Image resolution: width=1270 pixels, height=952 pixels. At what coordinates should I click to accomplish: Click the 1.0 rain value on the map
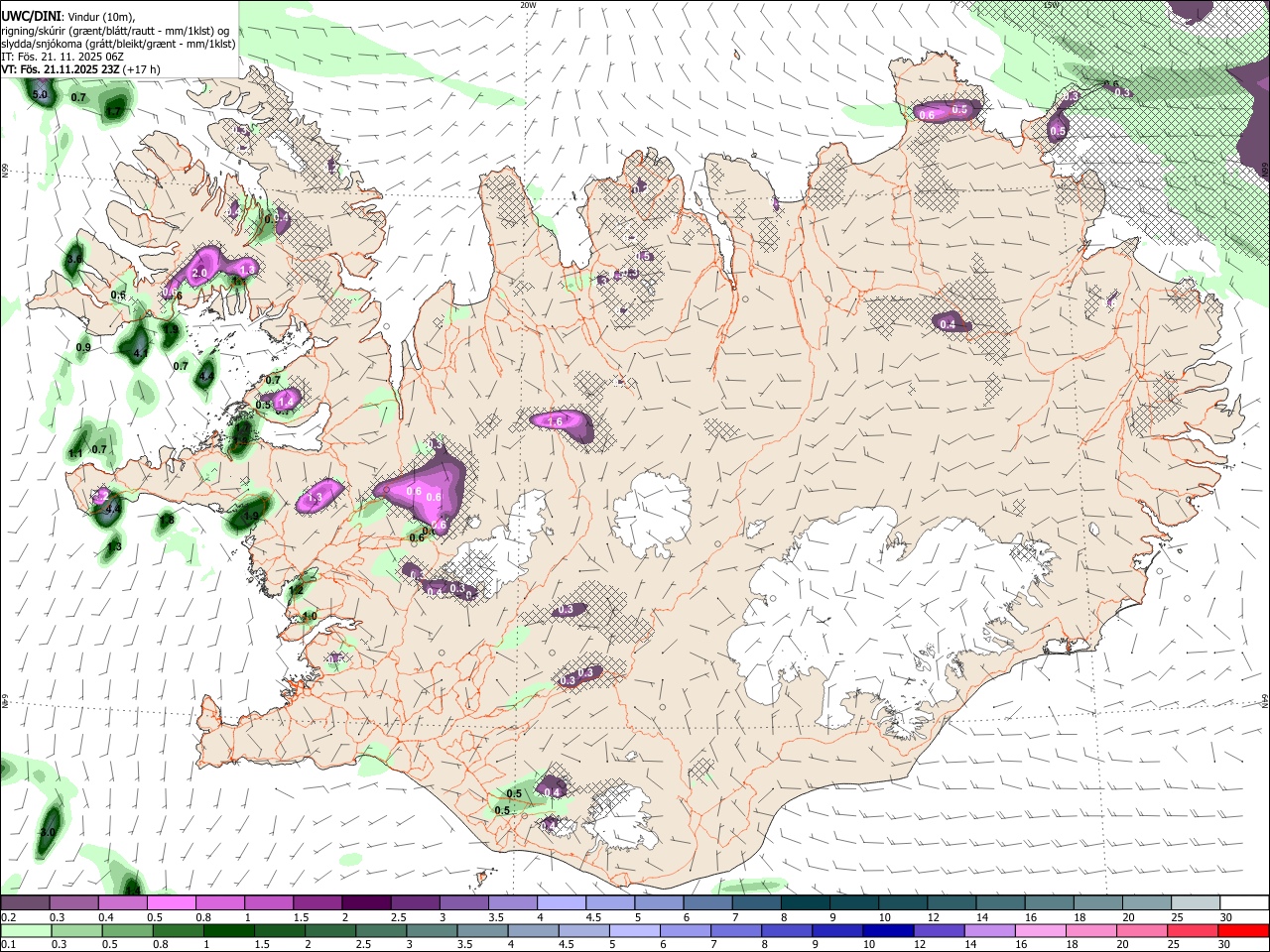(310, 617)
